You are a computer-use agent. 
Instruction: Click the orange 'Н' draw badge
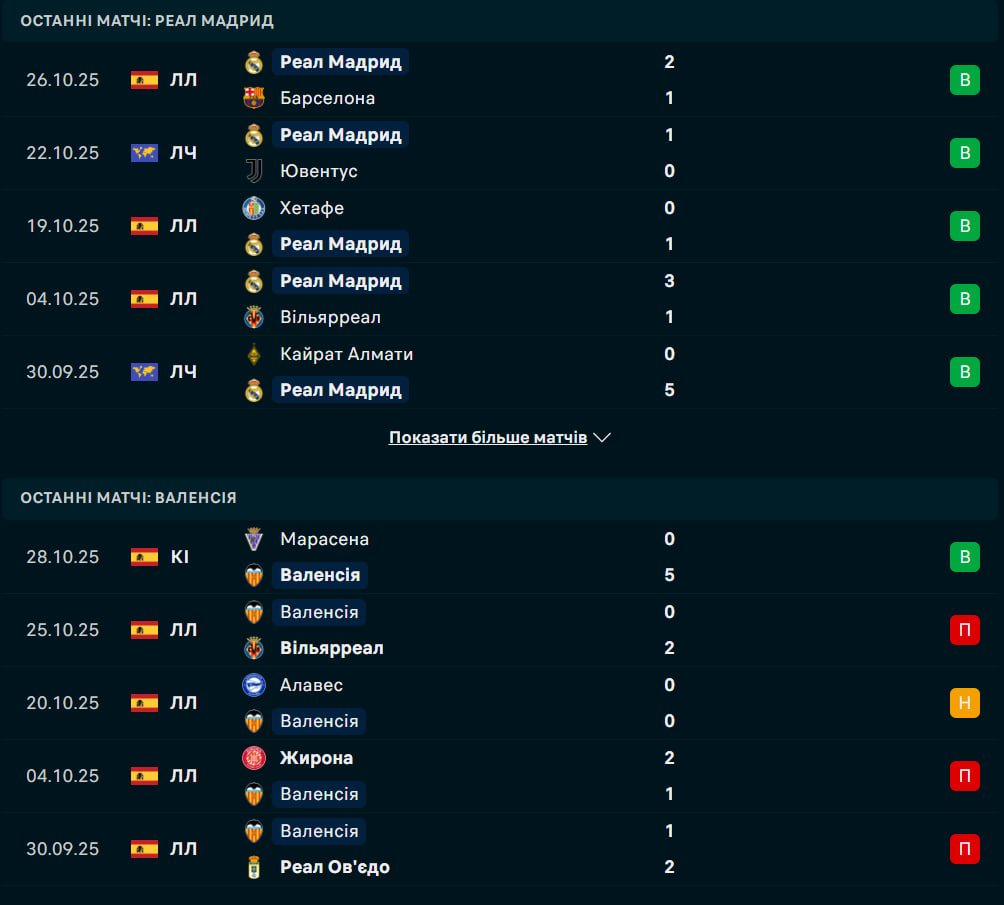964,703
